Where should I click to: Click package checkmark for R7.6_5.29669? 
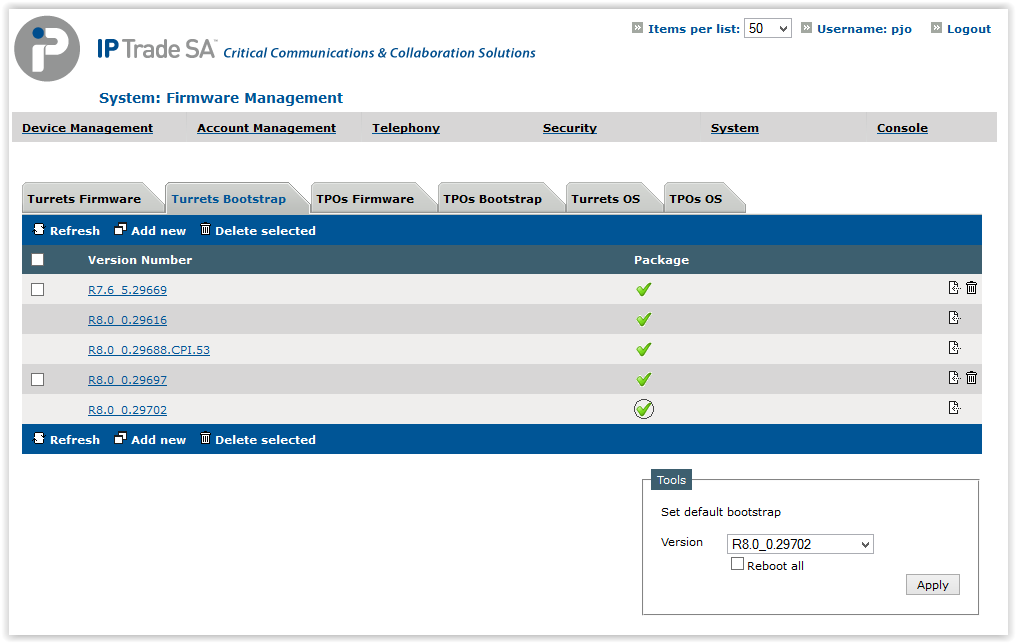643,290
